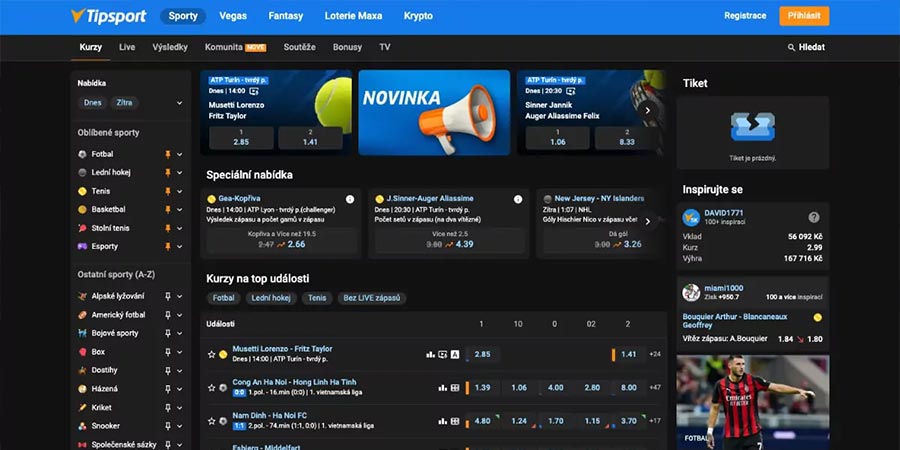The width and height of the screenshot is (900, 450).
Task: Open help question mark on DAVID1771 card
Action: coord(814,218)
